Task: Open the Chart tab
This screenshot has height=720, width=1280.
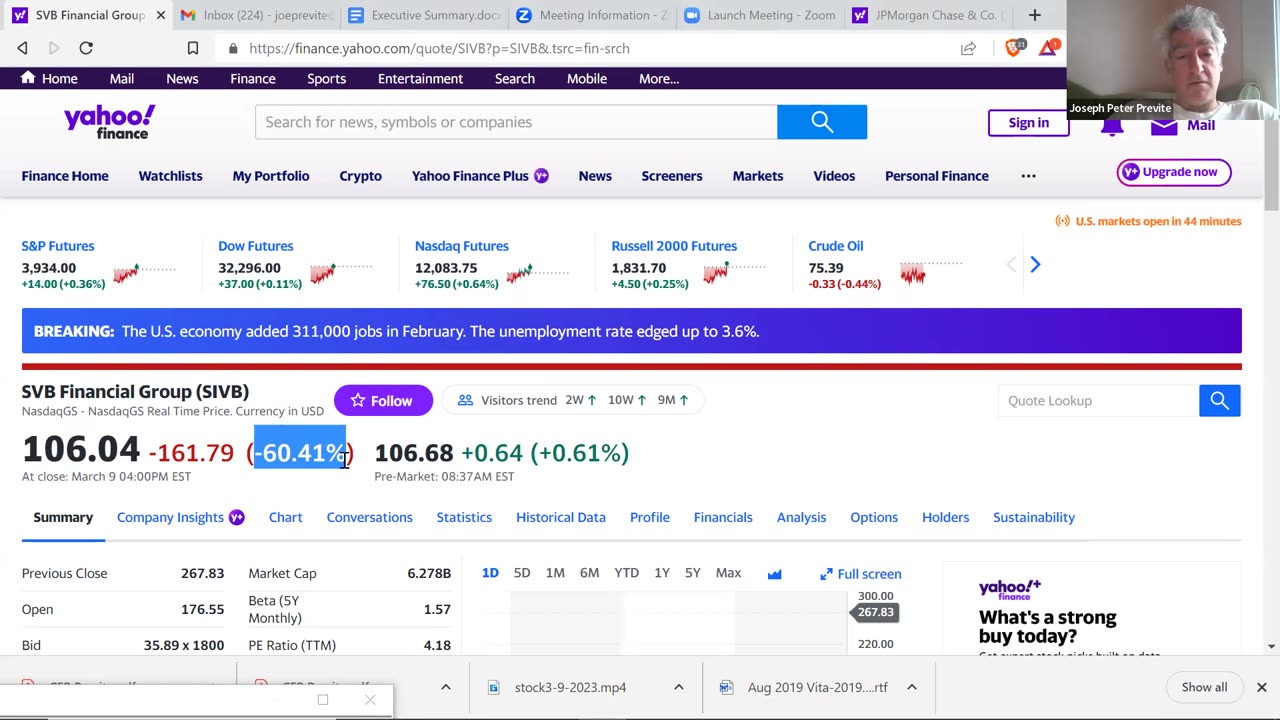Action: click(285, 517)
